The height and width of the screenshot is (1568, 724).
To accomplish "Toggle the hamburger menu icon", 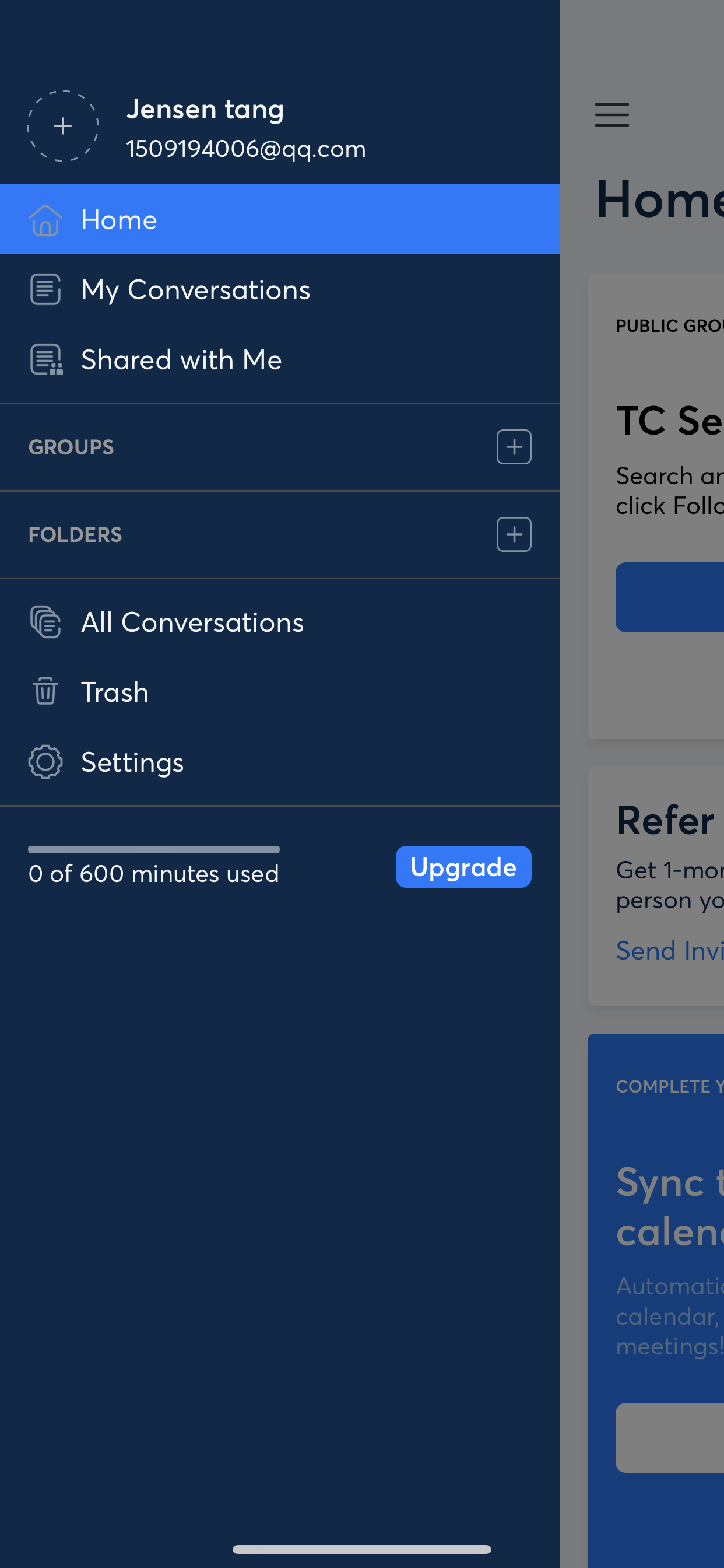I will [611, 114].
